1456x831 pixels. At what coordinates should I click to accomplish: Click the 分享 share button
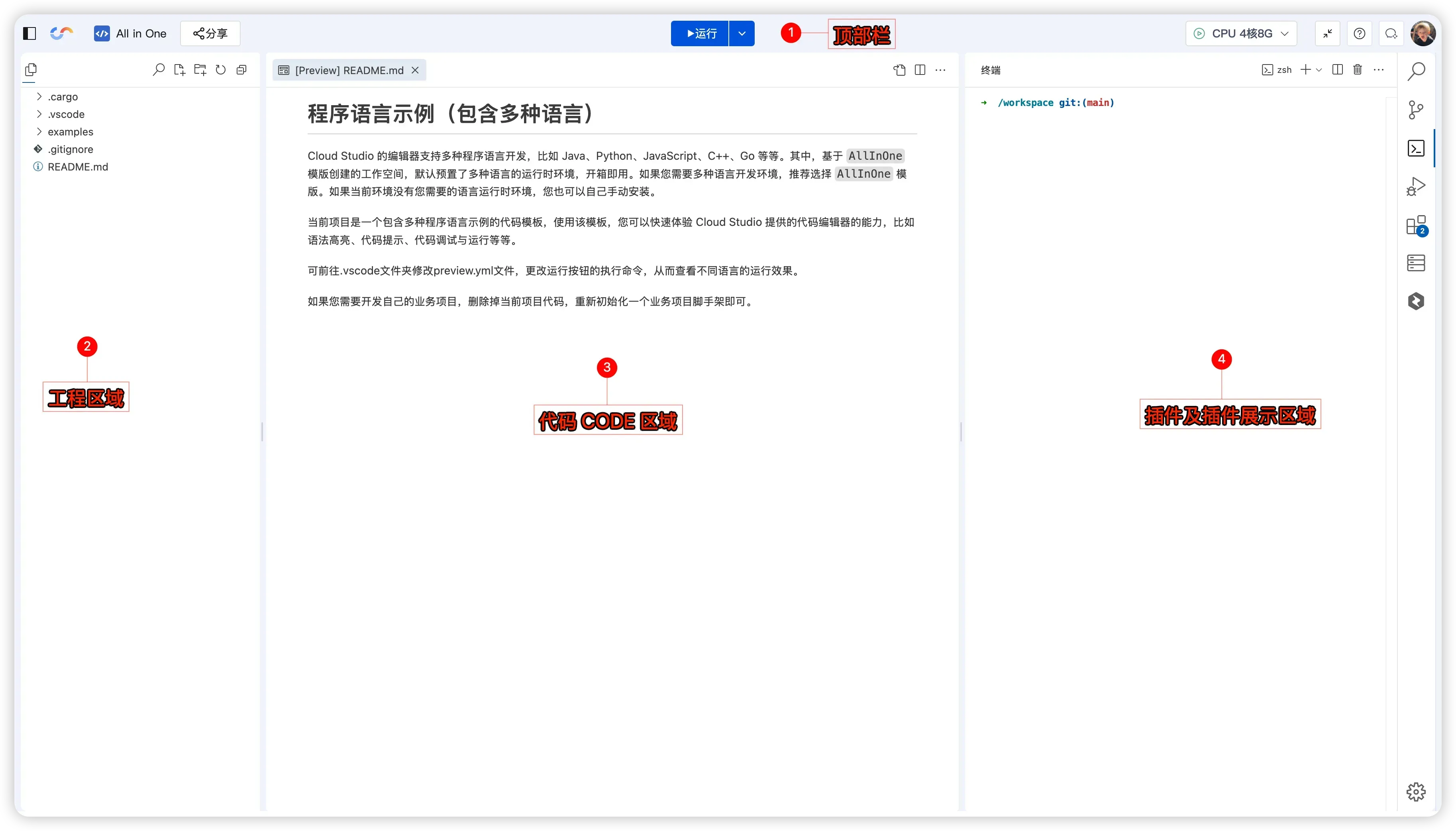210,33
